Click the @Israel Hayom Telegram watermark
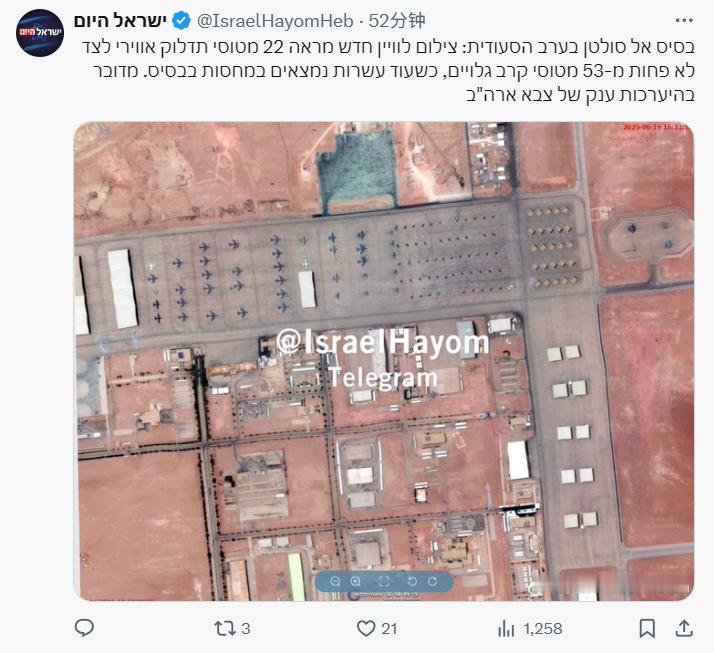Viewport: 714px width, 653px height. [382, 359]
